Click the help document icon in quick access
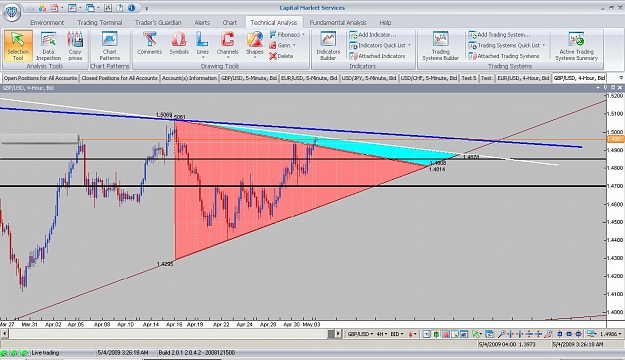The width and height of the screenshot is (625, 360). [120, 8]
